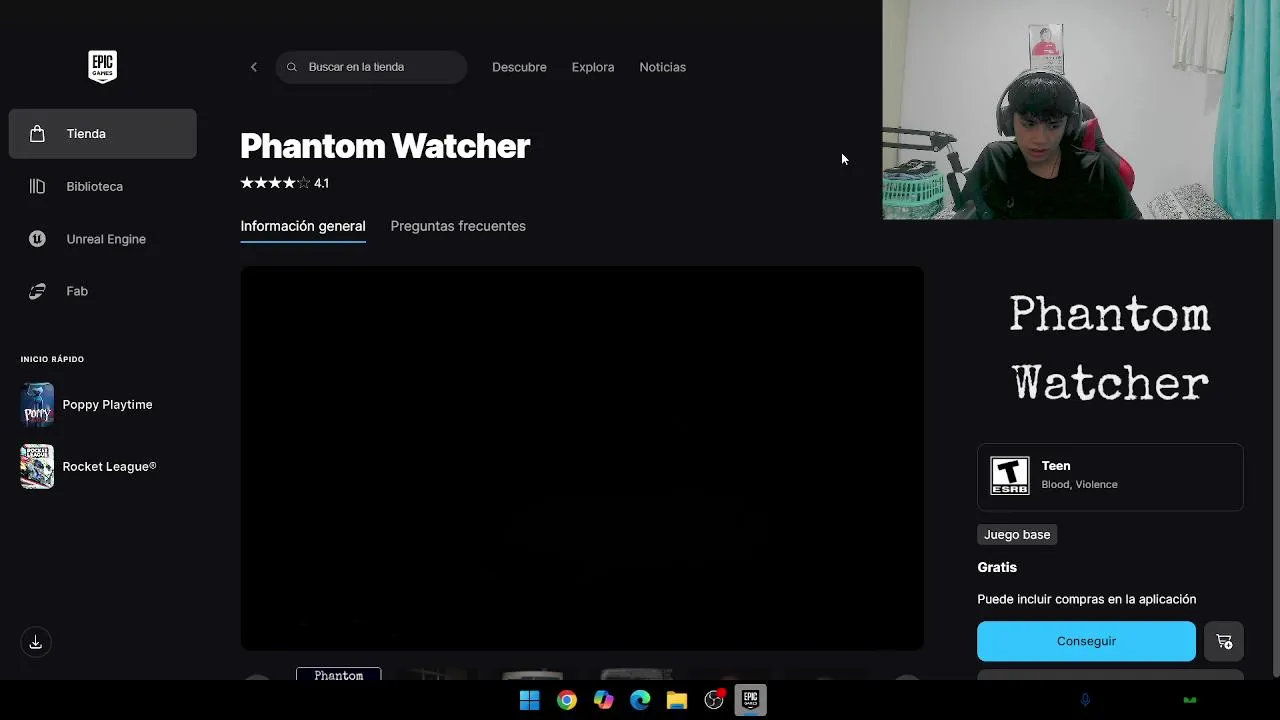Open the downloads icon in sidebar
The height and width of the screenshot is (720, 1280).
(35, 642)
